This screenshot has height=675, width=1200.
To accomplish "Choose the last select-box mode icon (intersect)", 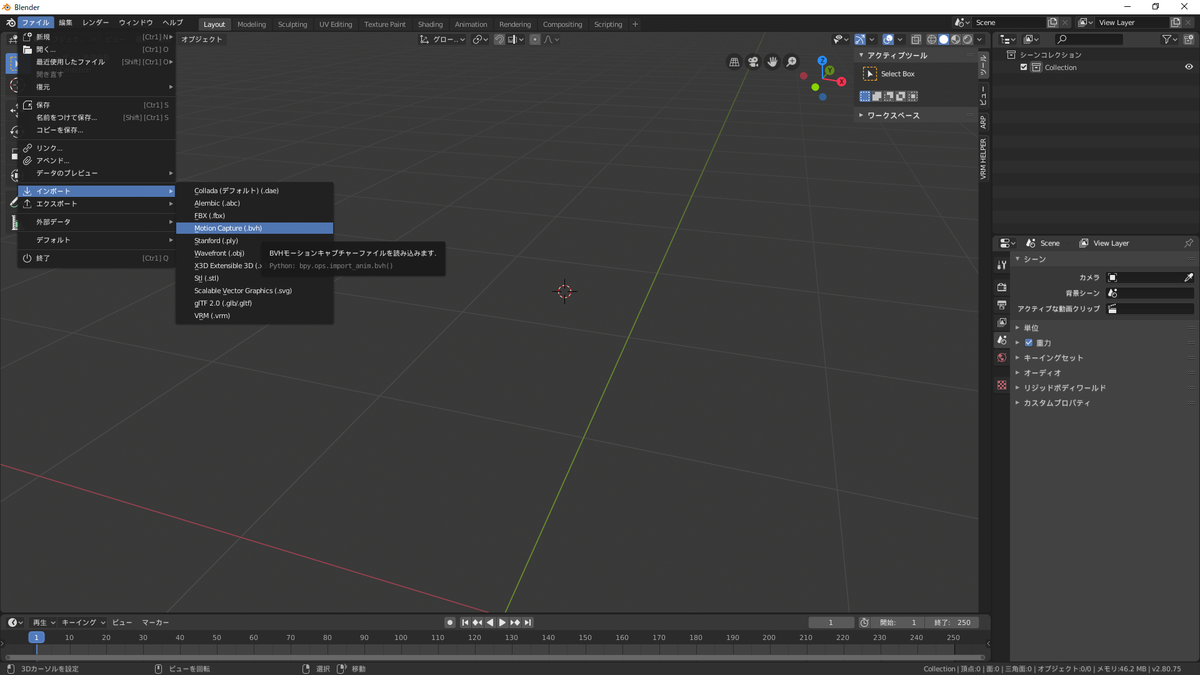I will tap(913, 96).
